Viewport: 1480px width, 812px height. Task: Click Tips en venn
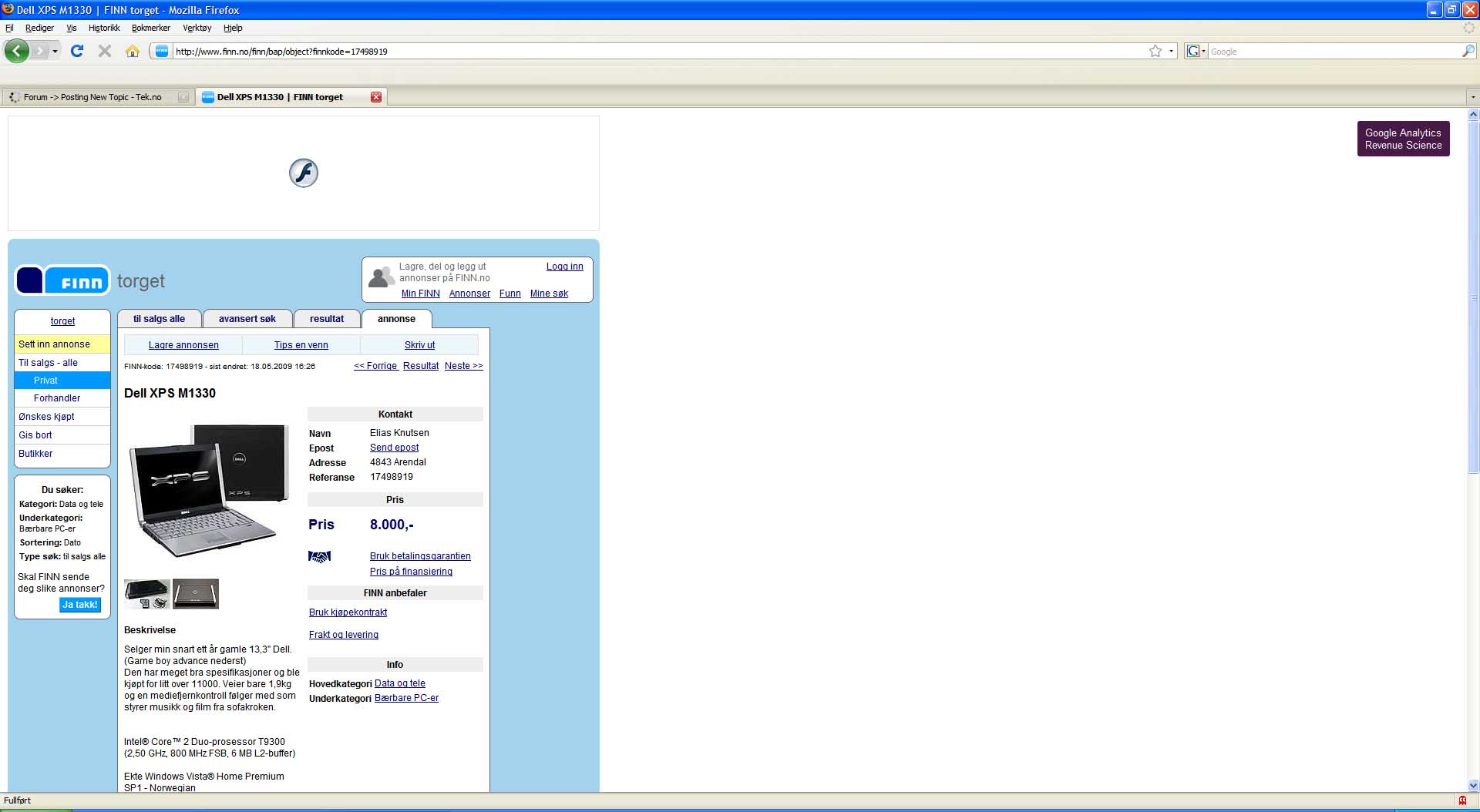[301, 345]
